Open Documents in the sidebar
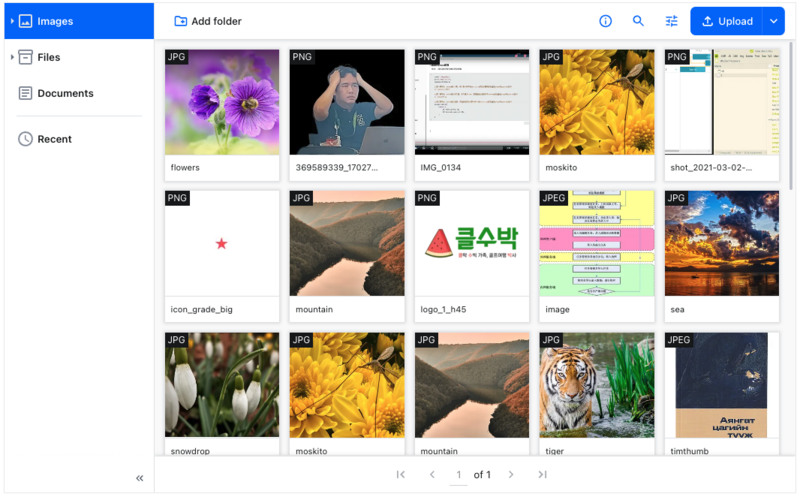This screenshot has height=497, width=800. tap(65, 93)
